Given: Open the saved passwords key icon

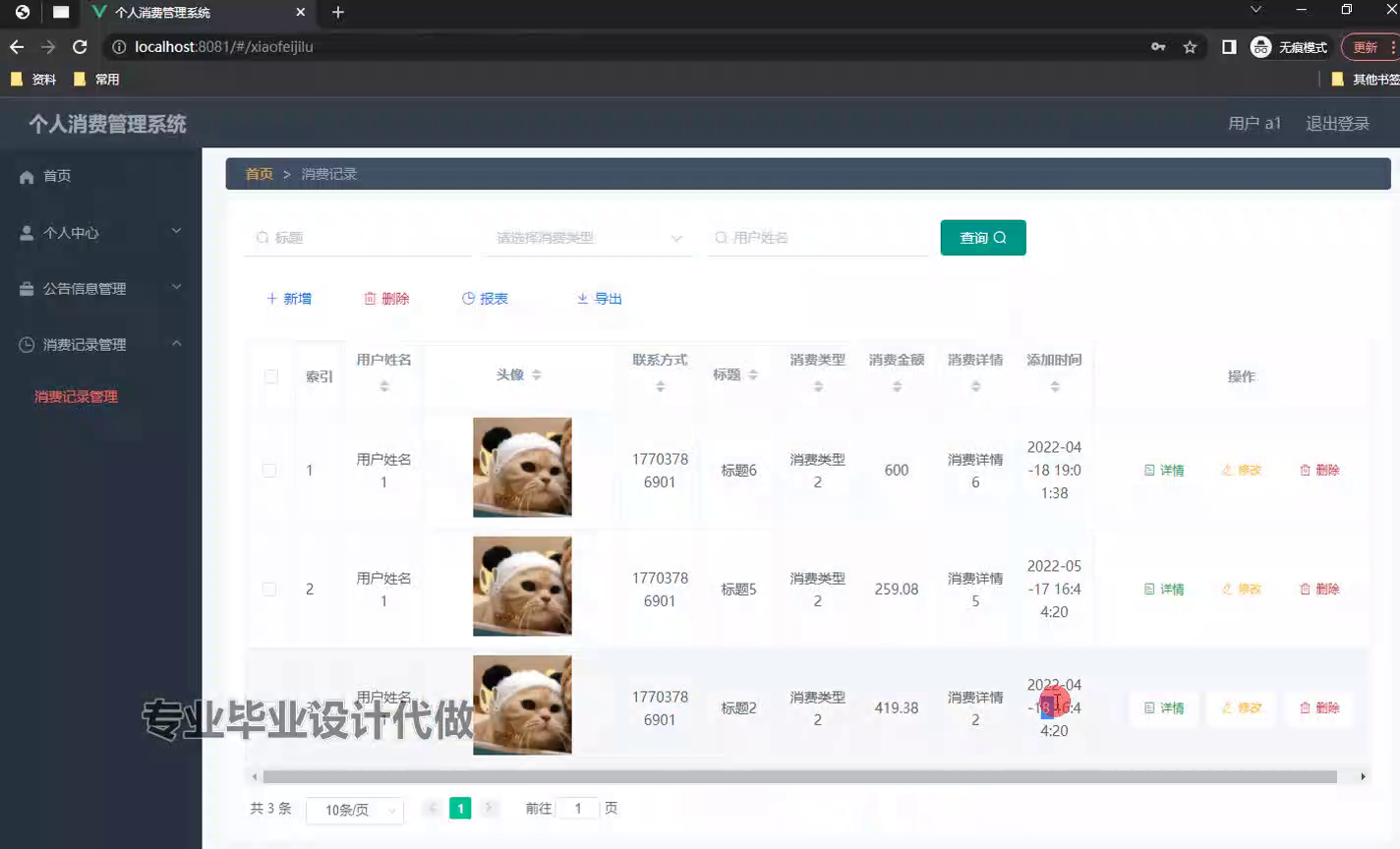Looking at the screenshot, I should click(1158, 47).
